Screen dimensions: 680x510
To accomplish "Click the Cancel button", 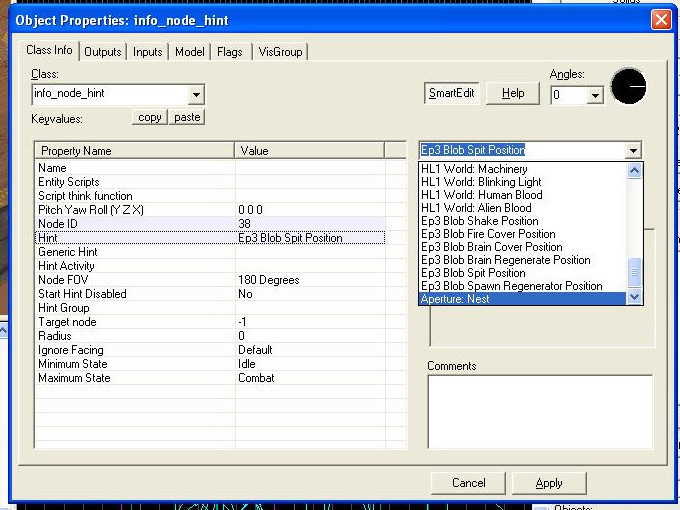I will [468, 483].
